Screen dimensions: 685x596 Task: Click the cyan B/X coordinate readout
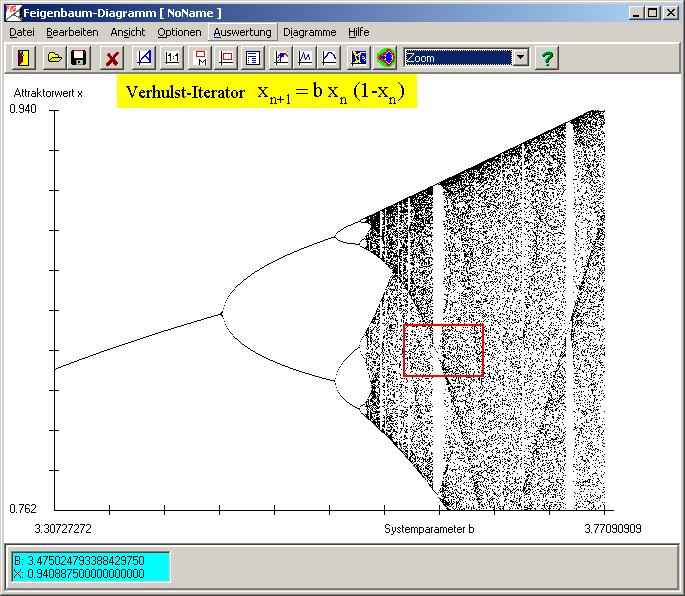[x=91, y=567]
